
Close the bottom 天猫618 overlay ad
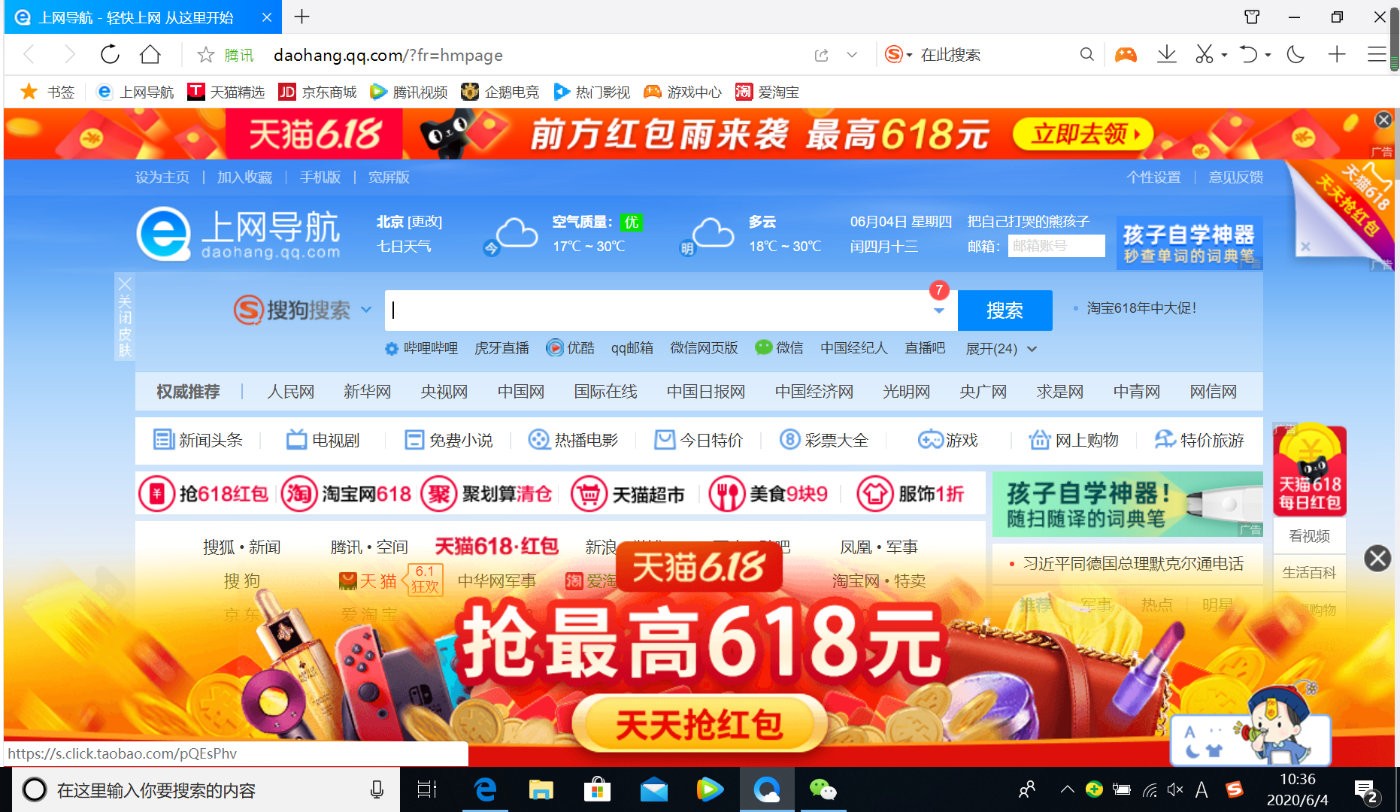click(x=1377, y=558)
